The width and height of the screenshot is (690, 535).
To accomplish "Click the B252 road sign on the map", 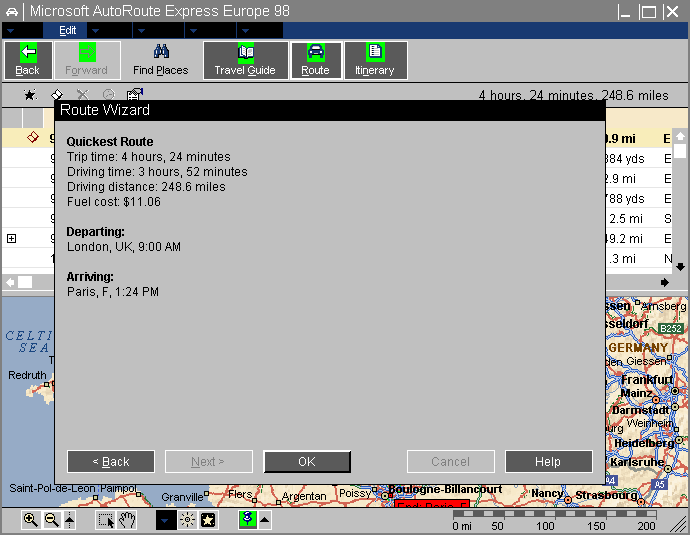I will tap(671, 328).
